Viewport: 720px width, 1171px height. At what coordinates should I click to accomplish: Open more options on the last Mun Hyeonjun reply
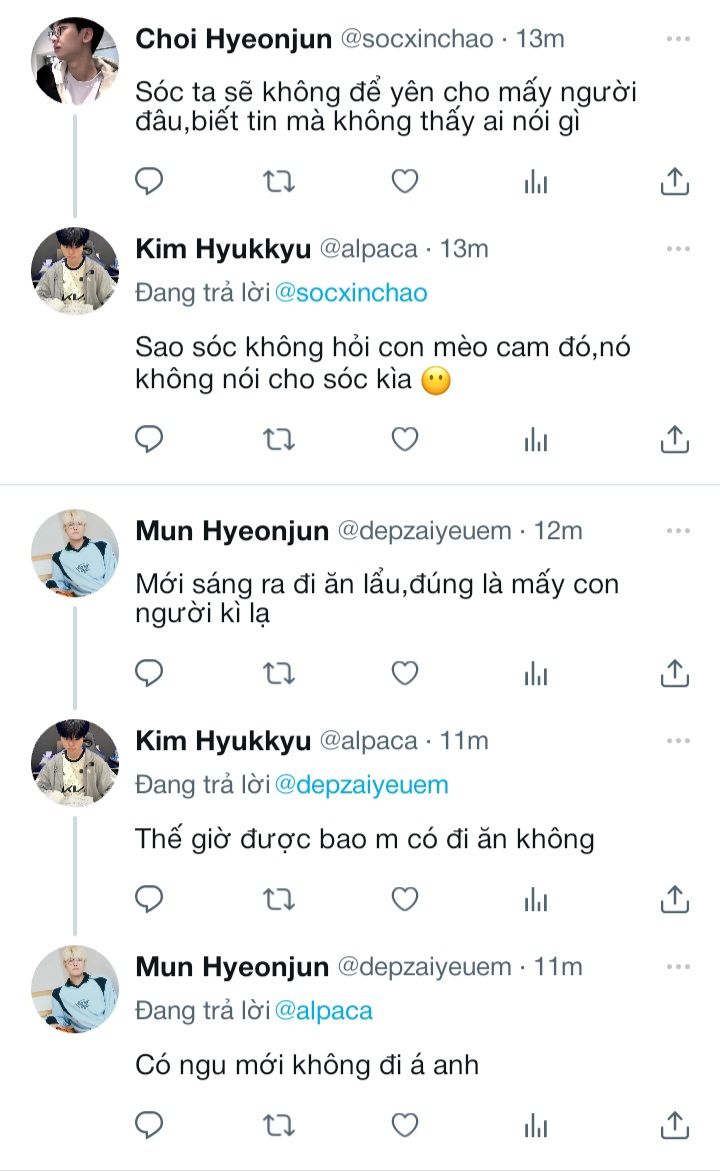pos(678,967)
